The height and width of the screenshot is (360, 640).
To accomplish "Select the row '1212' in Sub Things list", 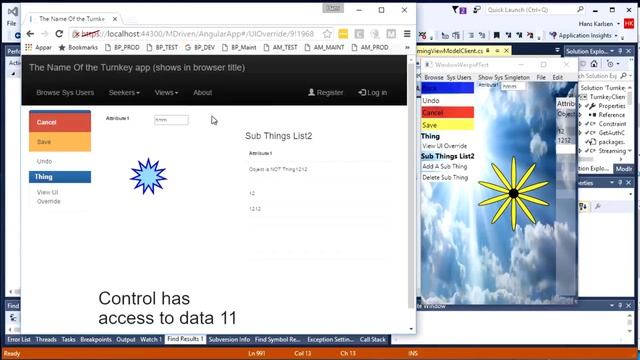I will coord(318,209).
